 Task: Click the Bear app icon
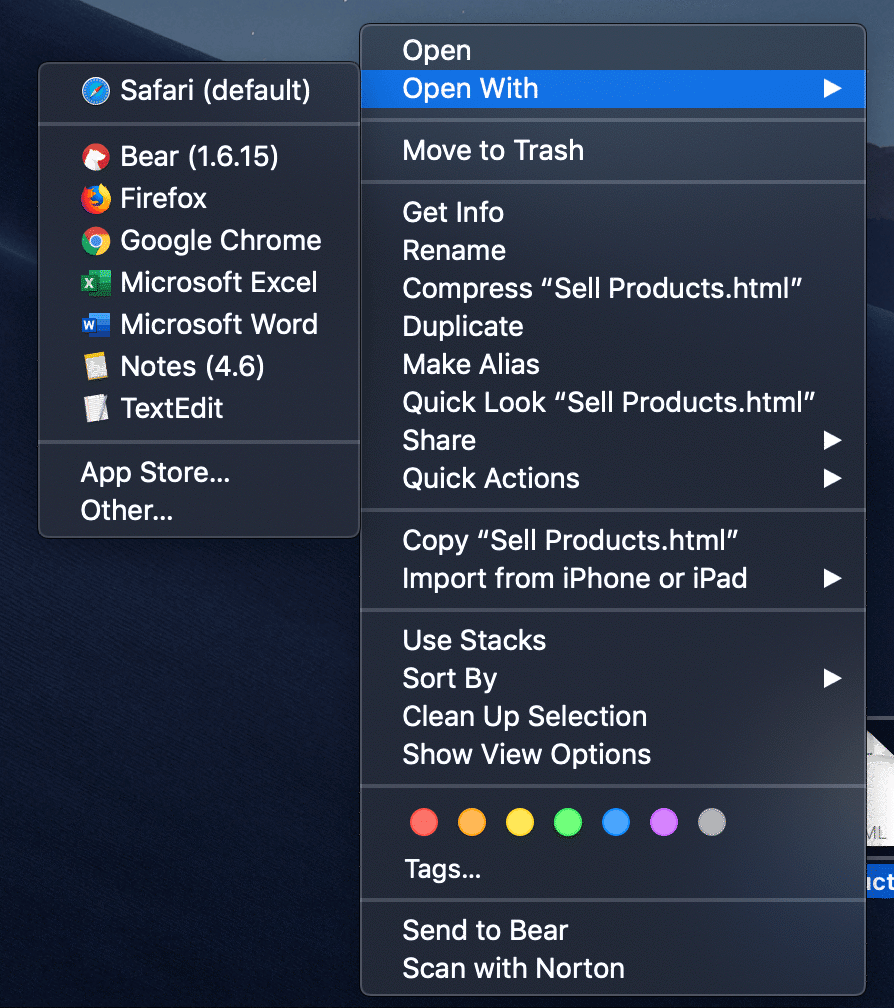point(96,157)
